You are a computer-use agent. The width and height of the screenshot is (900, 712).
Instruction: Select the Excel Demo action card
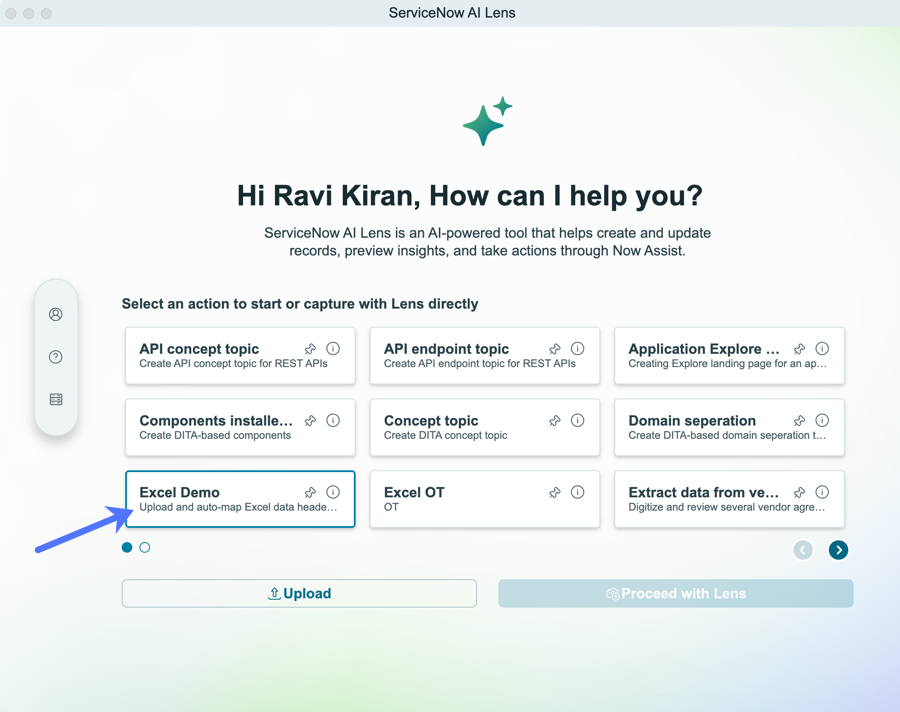[240, 499]
